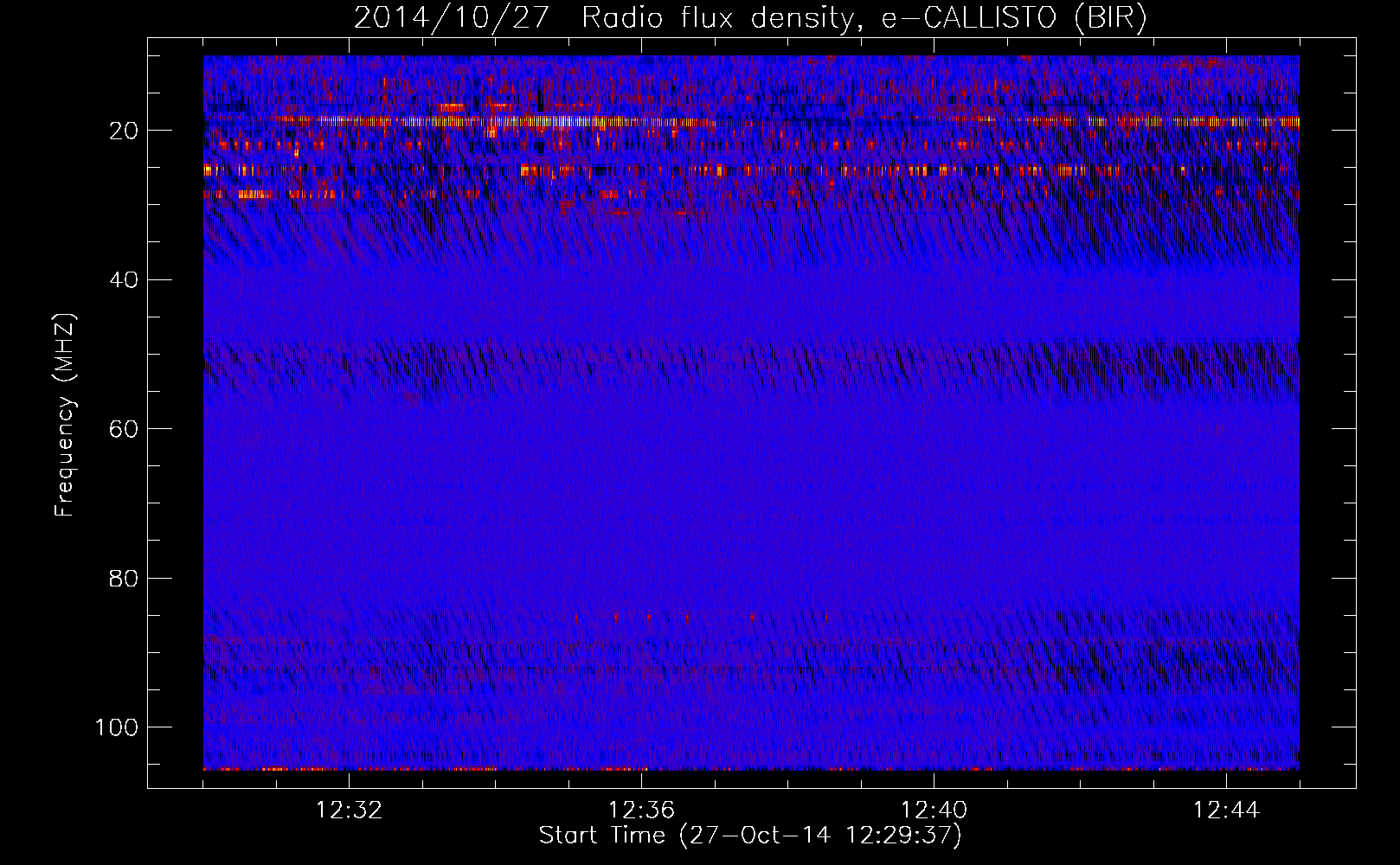Click the '12:44' time tick label

[x=1226, y=811]
